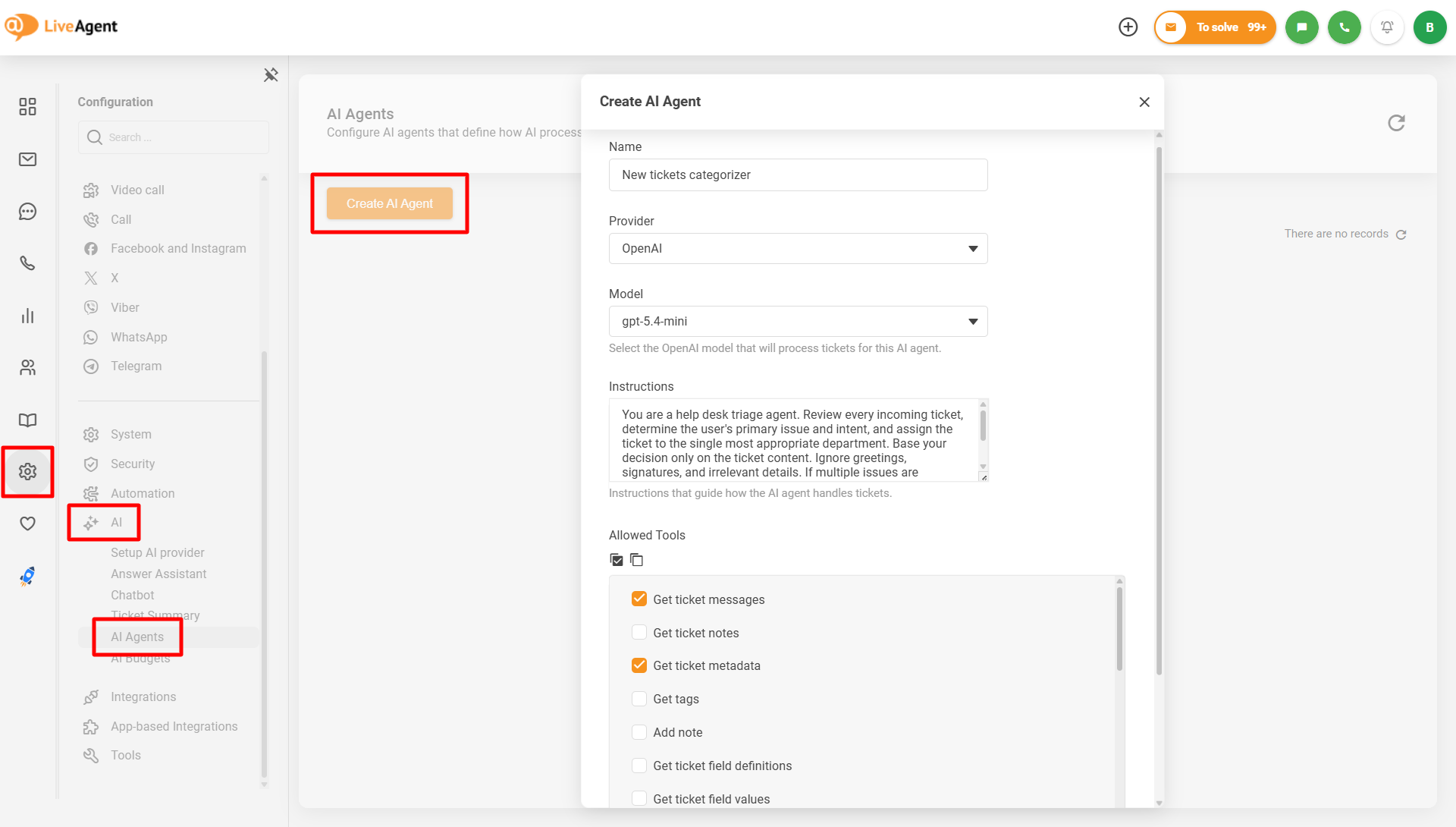Open the Knowledge base book icon
The width and height of the screenshot is (1456, 827).
[x=27, y=420]
